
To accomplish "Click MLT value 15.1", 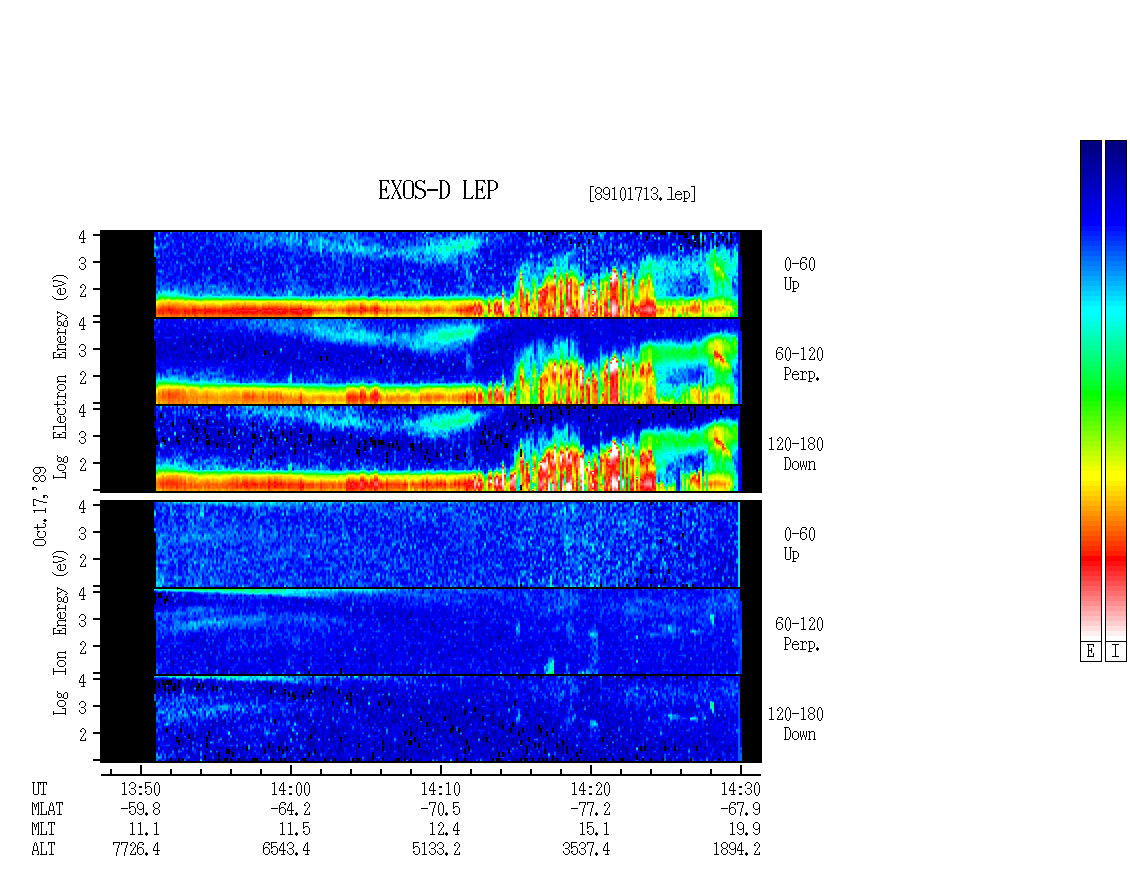I will pyautogui.click(x=594, y=830).
